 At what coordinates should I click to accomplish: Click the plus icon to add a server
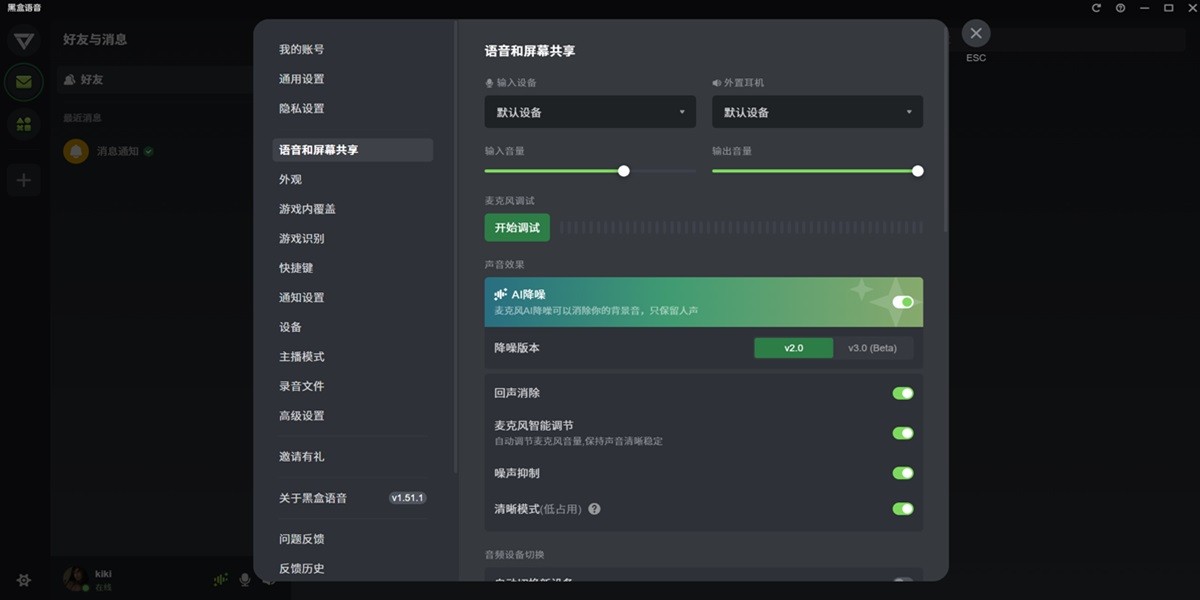(x=23, y=179)
